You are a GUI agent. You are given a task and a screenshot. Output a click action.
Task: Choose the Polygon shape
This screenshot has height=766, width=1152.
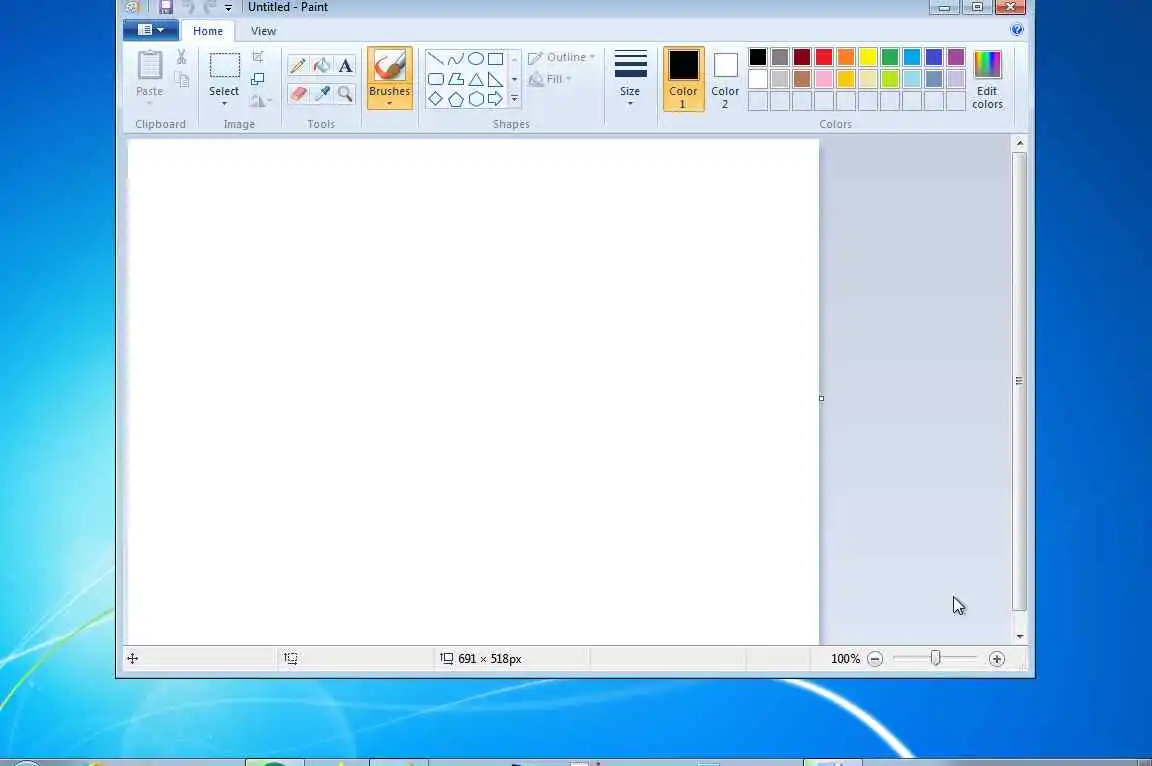coord(456,79)
